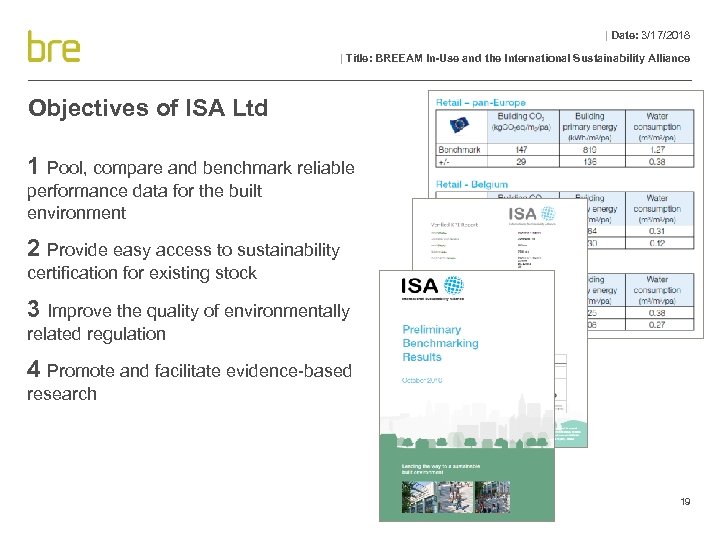Click Benchmark value 147 in pan-Europe table

pos(521,150)
